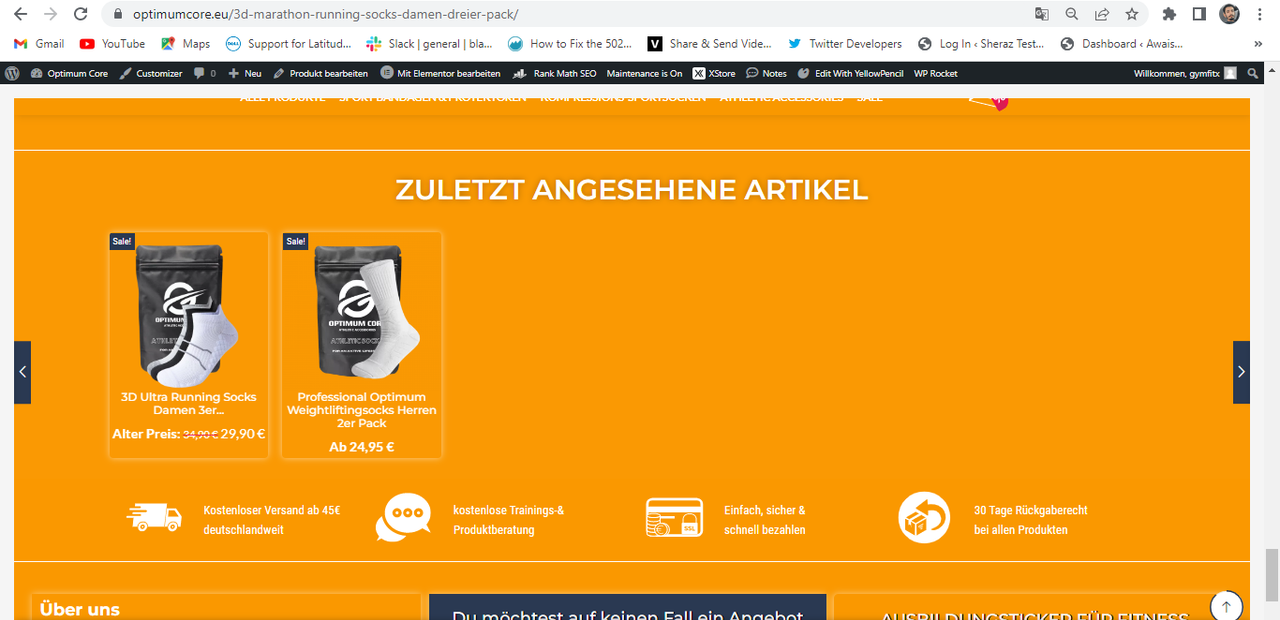
Task: Open the Twitter Developers bookmark
Action: point(845,44)
